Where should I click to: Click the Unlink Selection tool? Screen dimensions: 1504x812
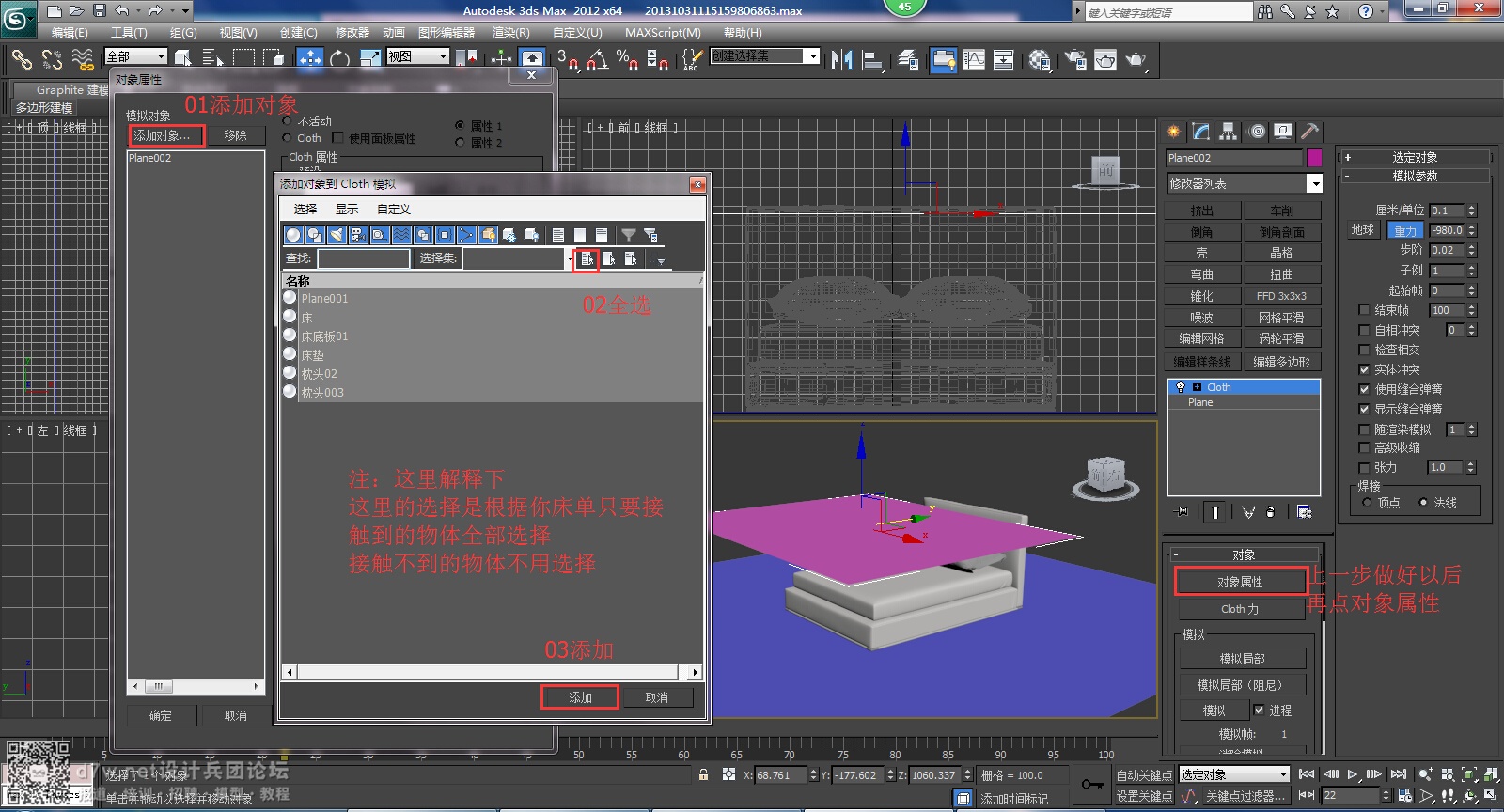click(52, 59)
